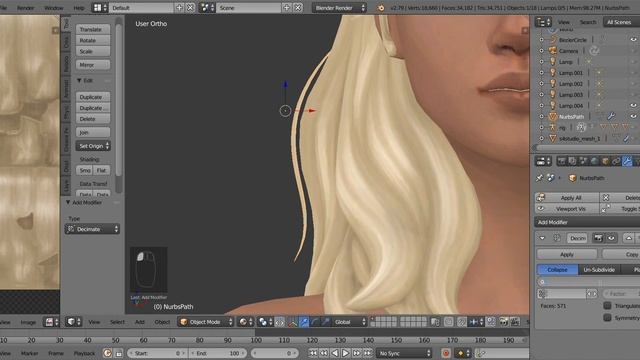Open the Help menu in top bar
The width and height of the screenshot is (640, 360).
(x=78, y=8)
